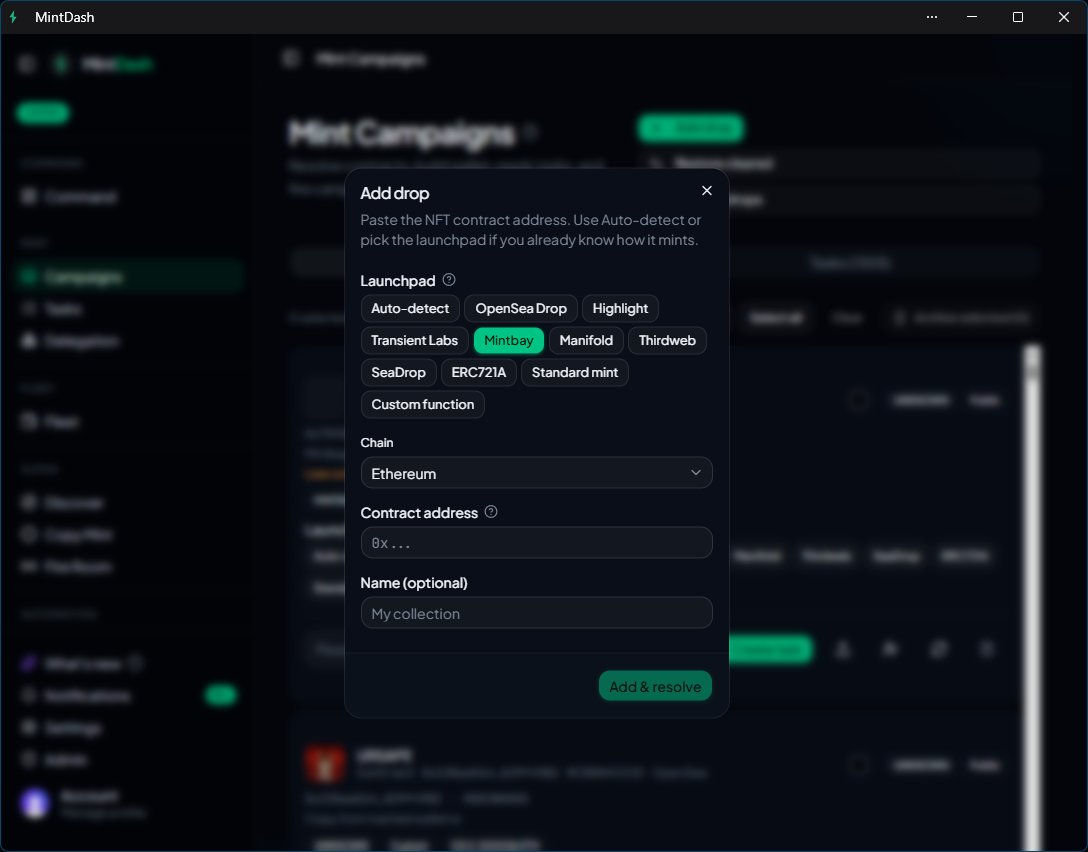Choose the Thirdweb launchpad chip

(667, 341)
